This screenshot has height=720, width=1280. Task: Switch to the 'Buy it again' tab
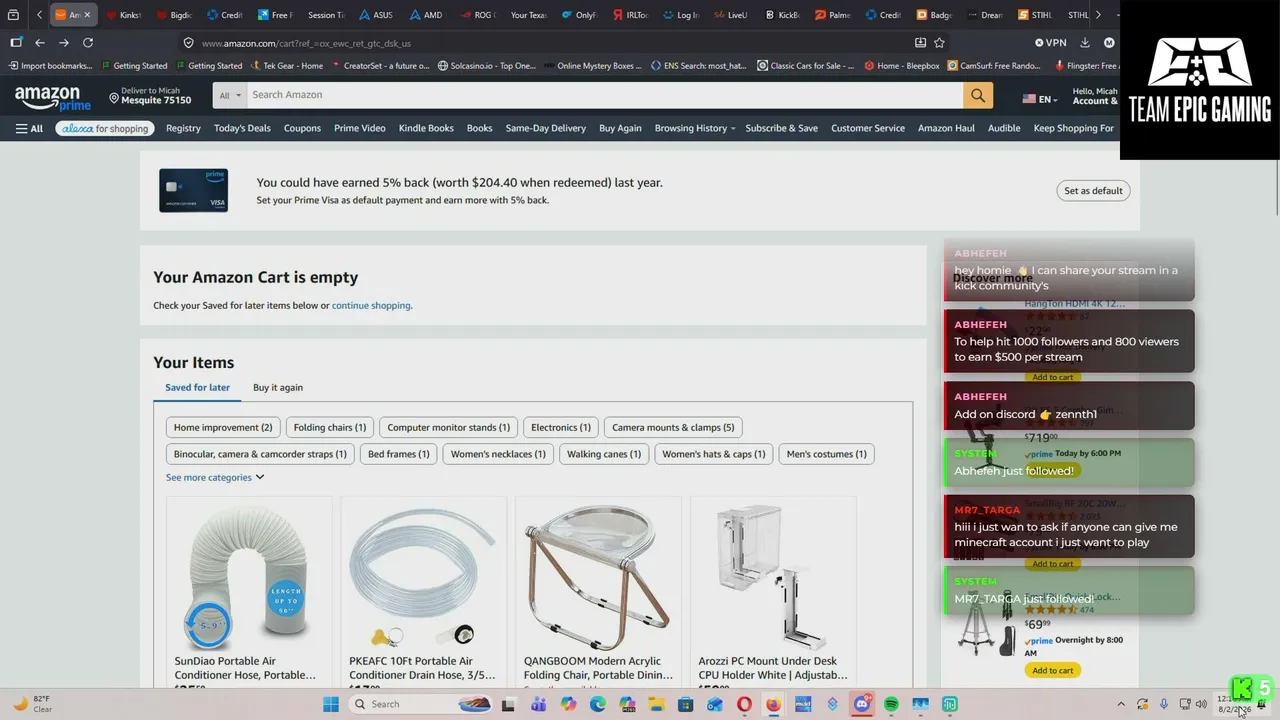tap(278, 387)
